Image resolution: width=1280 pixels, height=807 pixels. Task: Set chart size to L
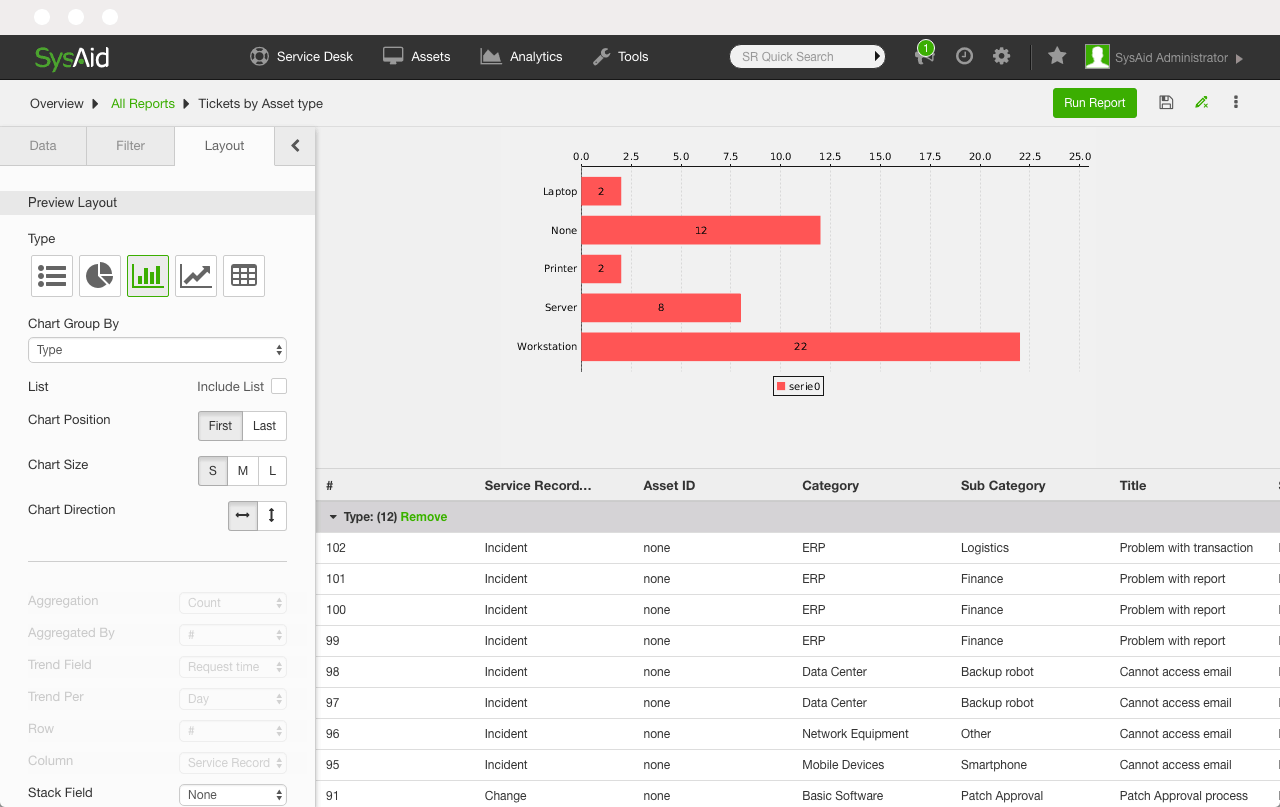[272, 471]
